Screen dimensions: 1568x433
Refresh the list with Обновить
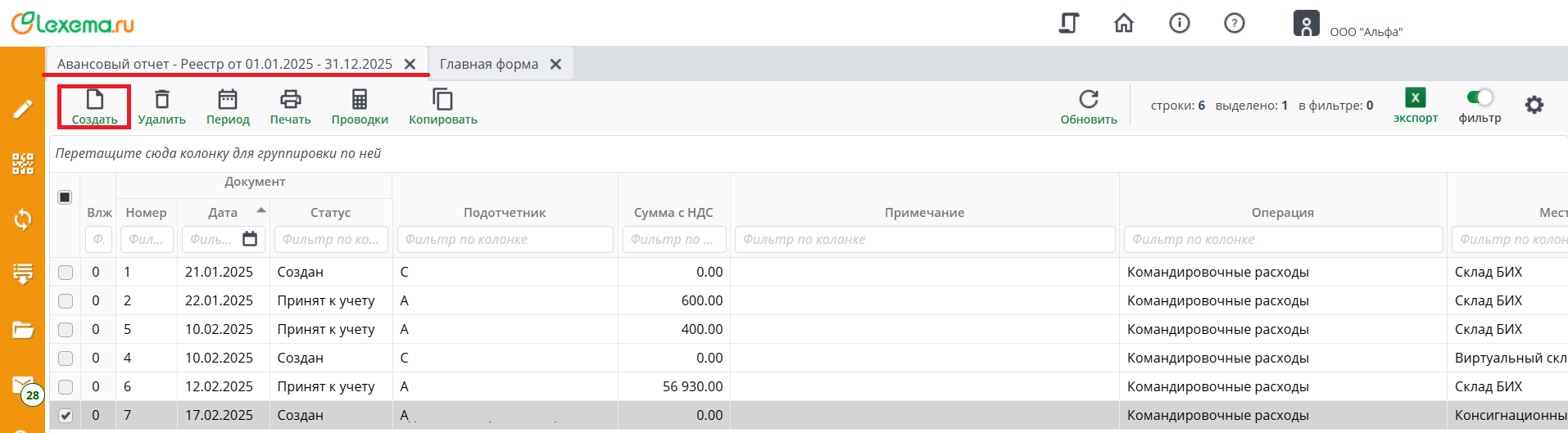tap(1089, 100)
